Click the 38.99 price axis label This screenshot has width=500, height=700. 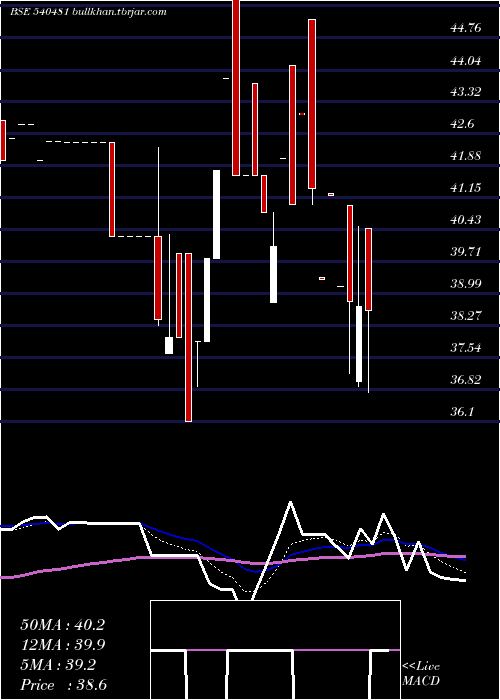tap(466, 284)
